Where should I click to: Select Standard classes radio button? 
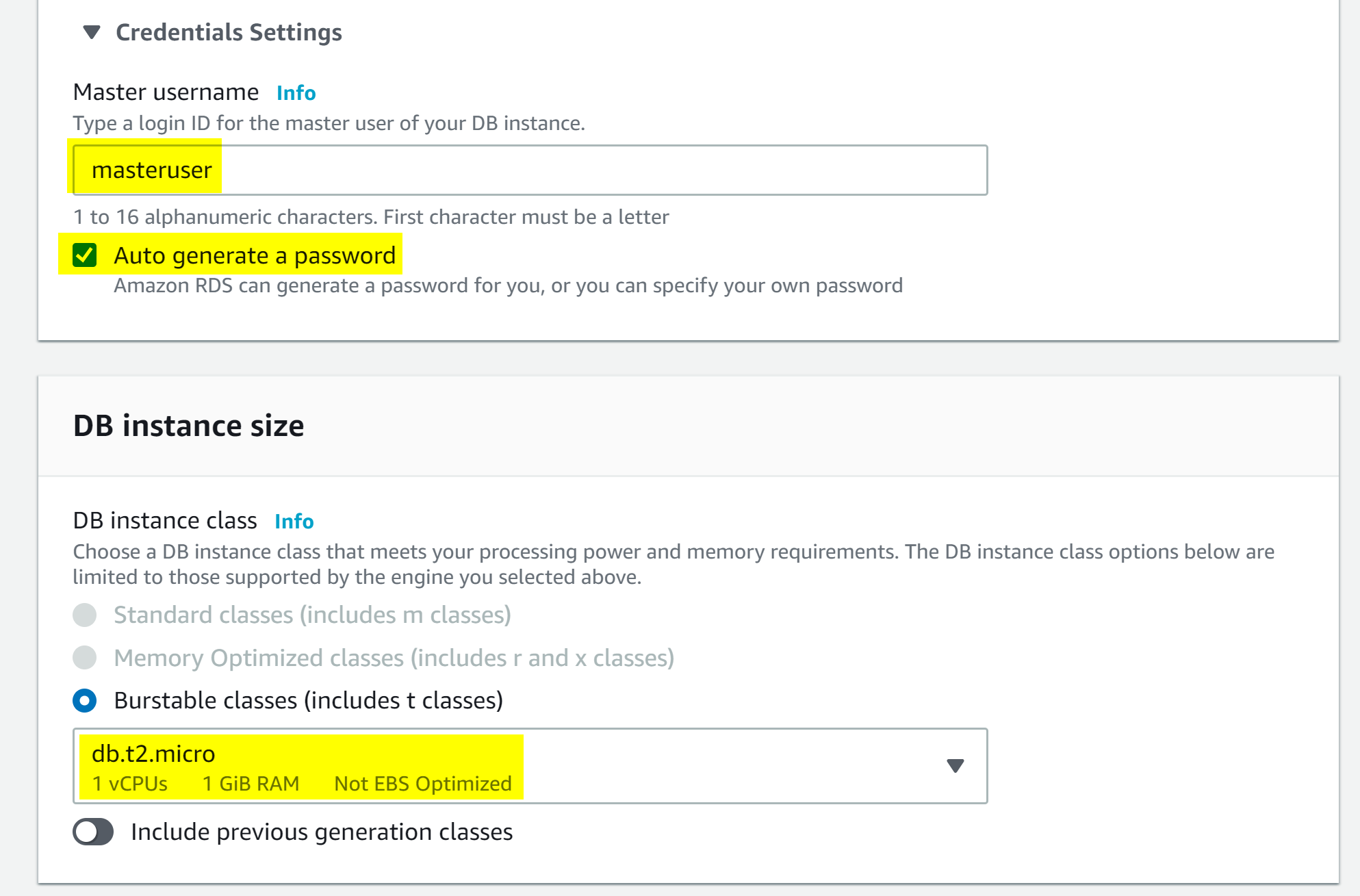(x=85, y=615)
